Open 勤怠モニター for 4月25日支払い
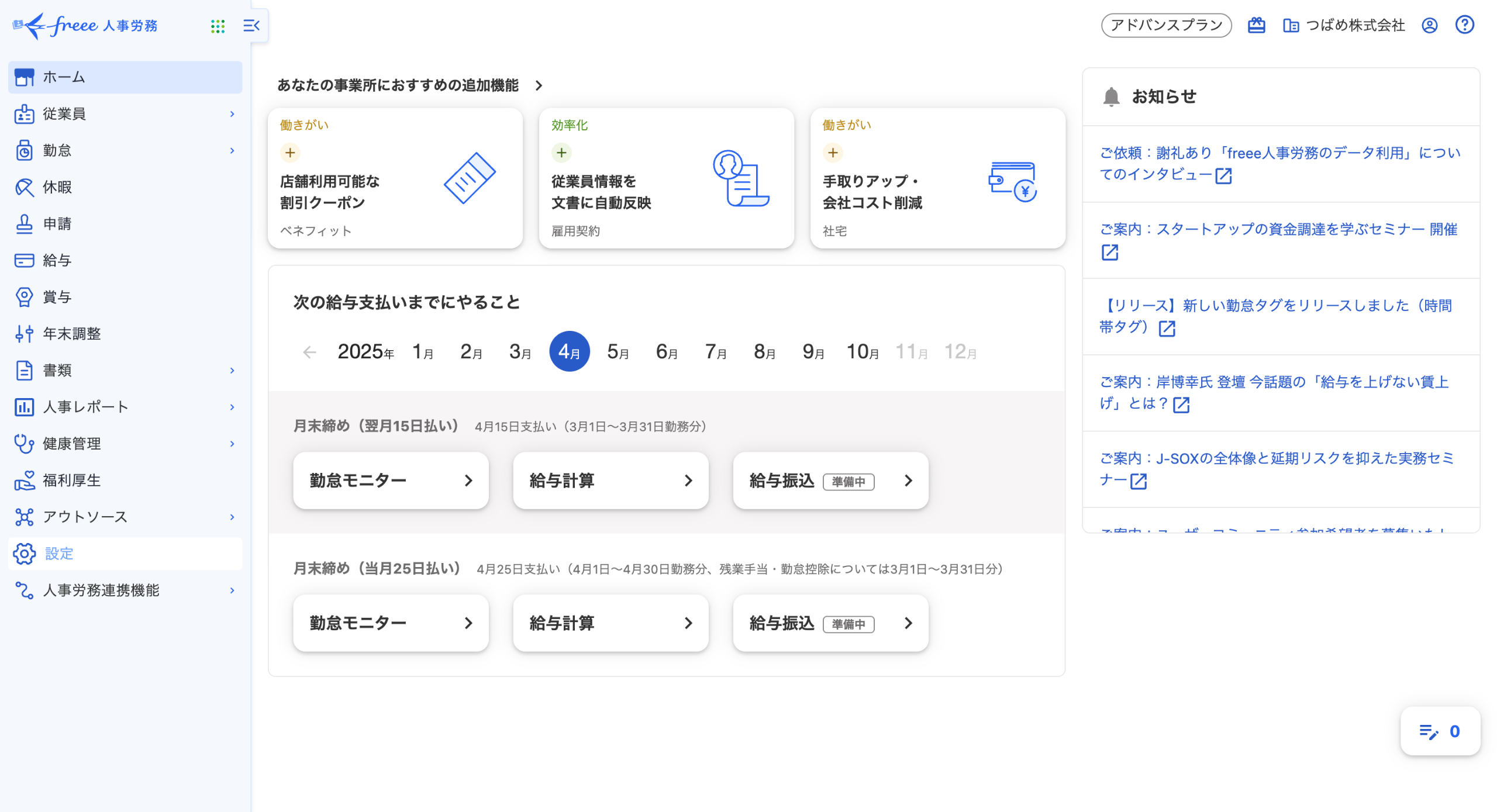 point(391,623)
